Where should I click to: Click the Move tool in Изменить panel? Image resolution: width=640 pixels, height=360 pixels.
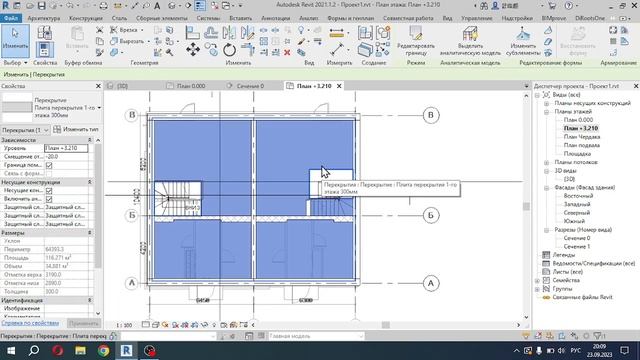(x=193, y=50)
